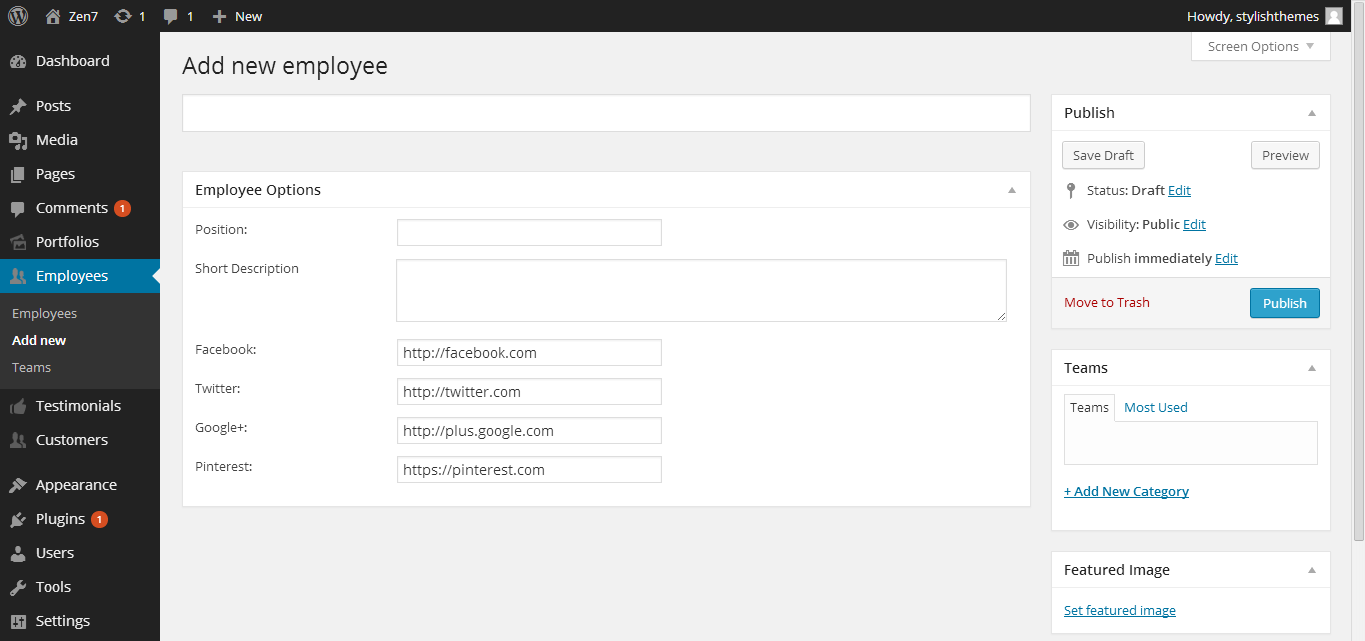Open Tools from the sidebar
Image resolution: width=1365 pixels, height=641 pixels.
tap(53, 587)
